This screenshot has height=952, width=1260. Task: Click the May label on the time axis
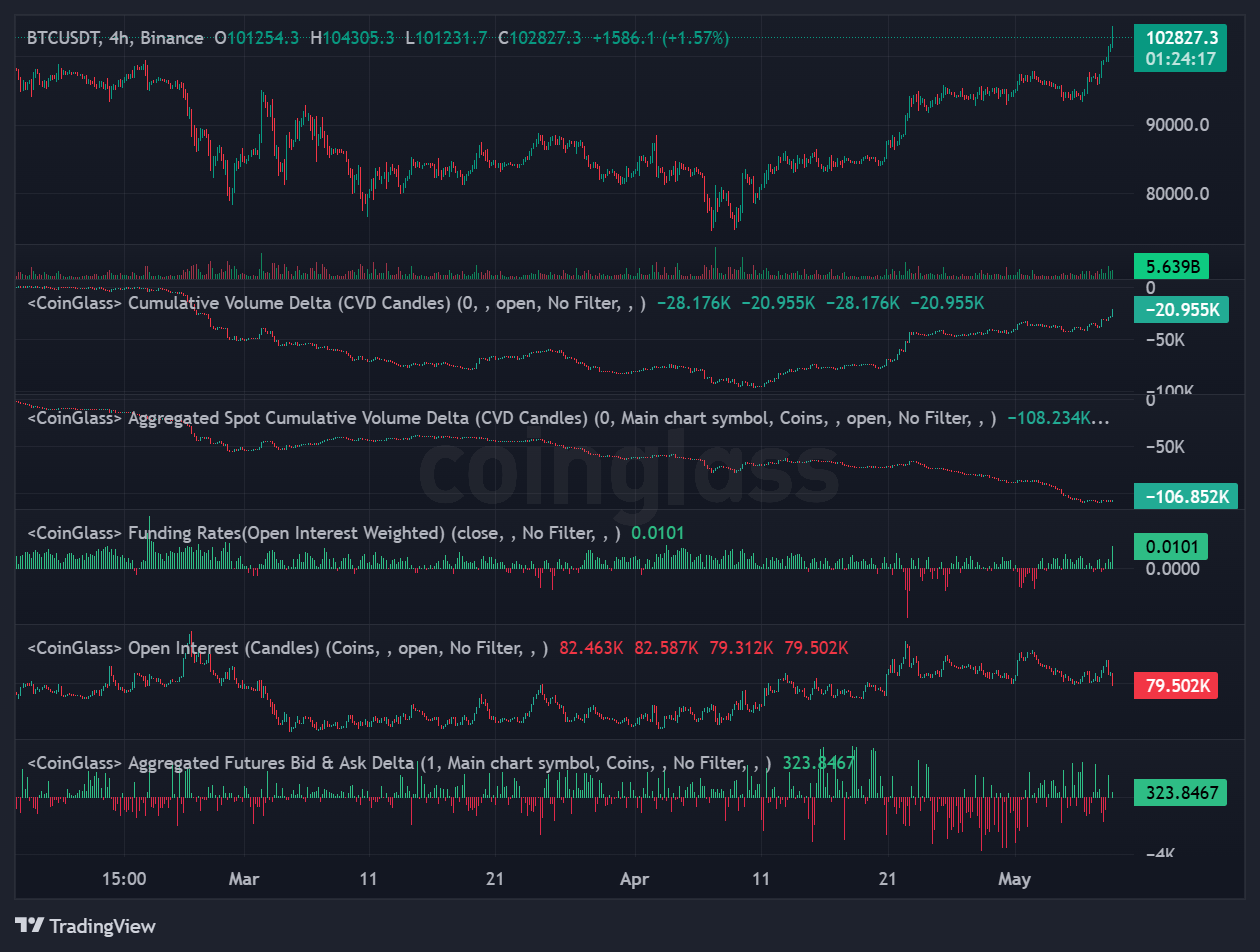coord(1015,879)
